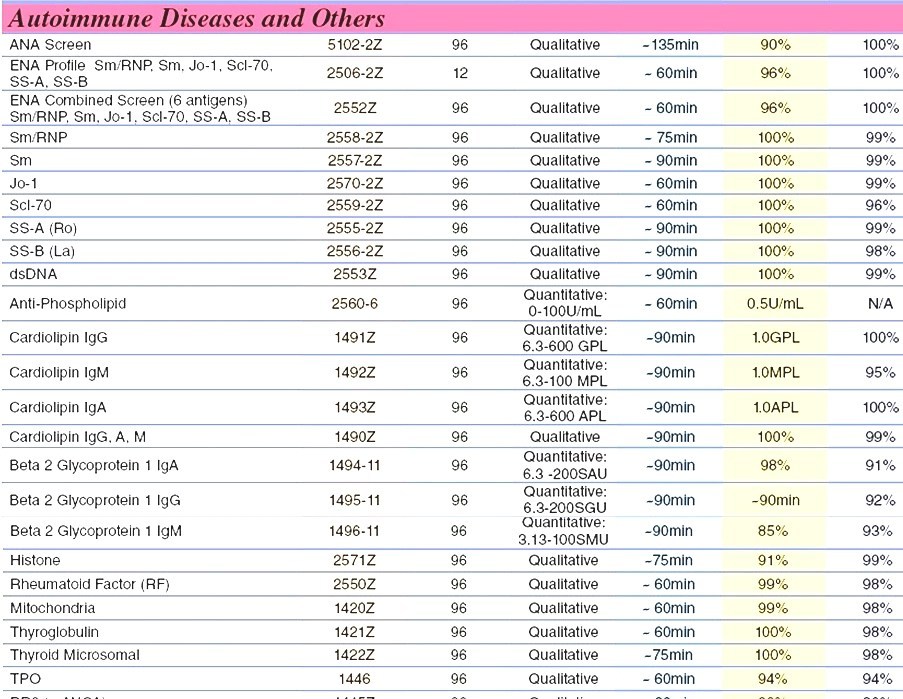Select the 'dsDNA' test name
This screenshot has height=699, width=903.
(33, 274)
